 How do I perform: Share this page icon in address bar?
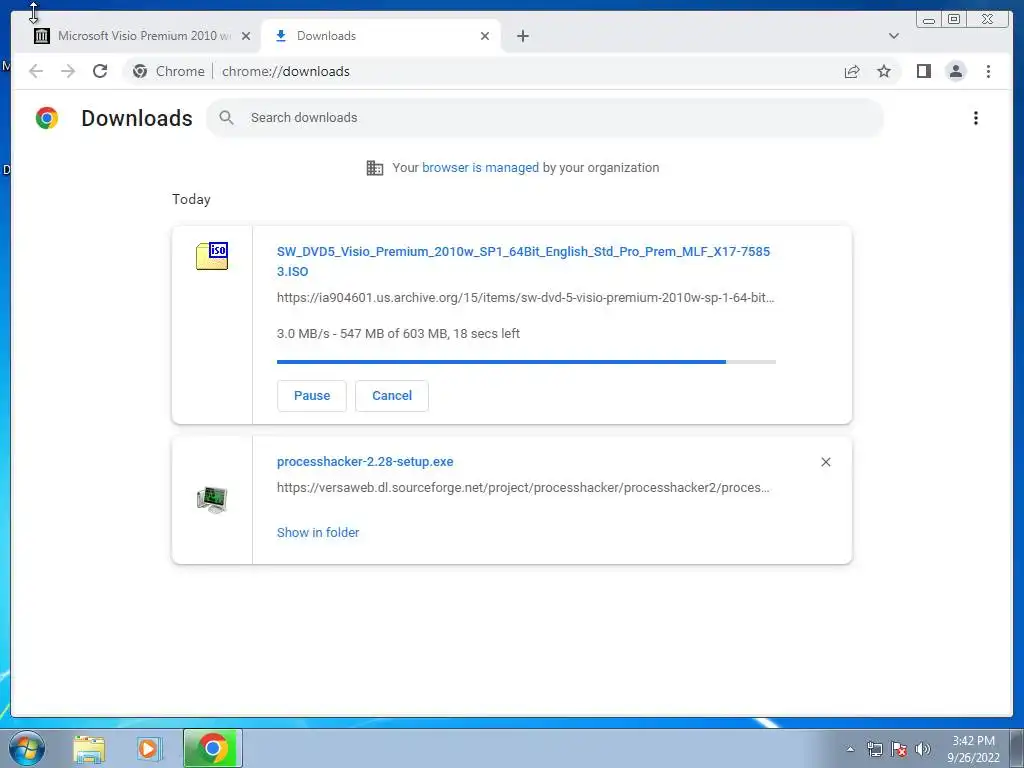[x=852, y=71]
